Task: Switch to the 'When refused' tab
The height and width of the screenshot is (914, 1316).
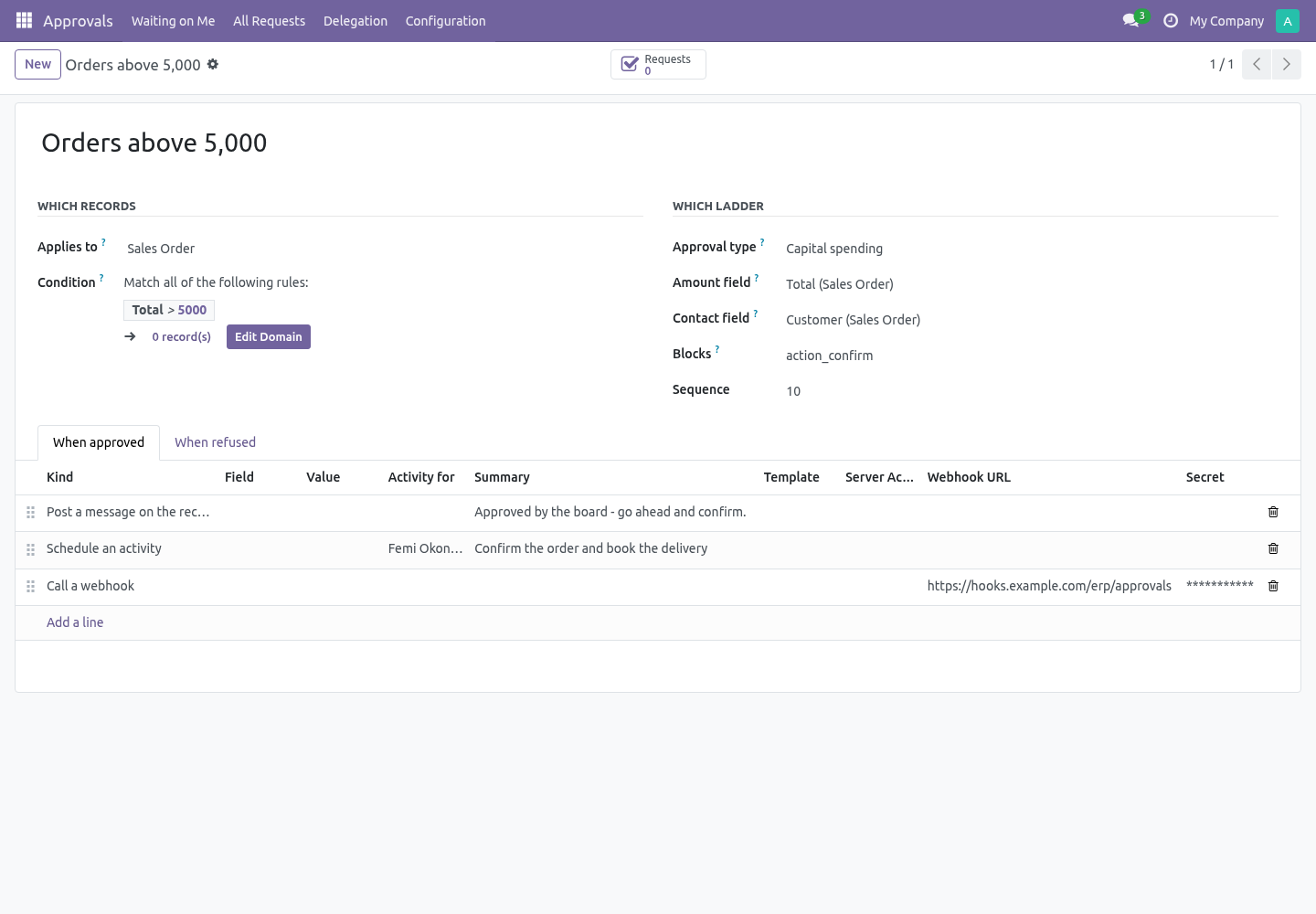Action: click(x=216, y=442)
